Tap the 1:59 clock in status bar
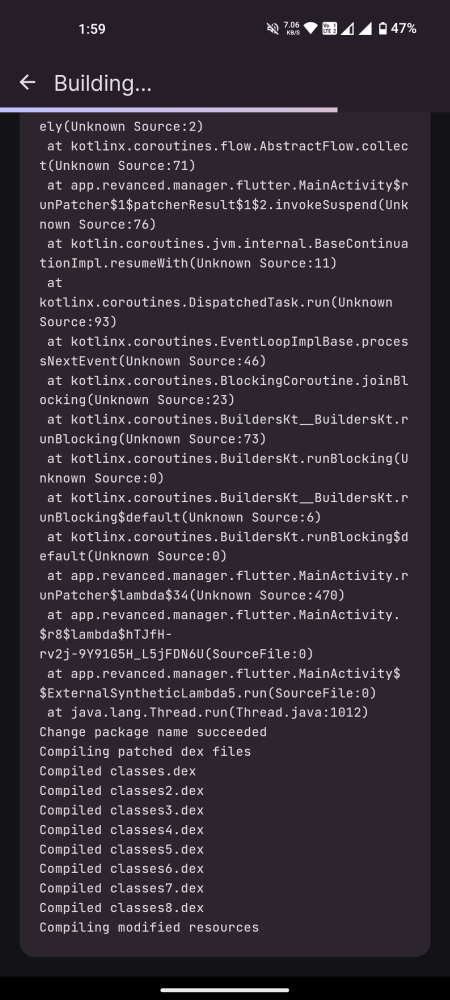The image size is (450, 1000). 92,29
